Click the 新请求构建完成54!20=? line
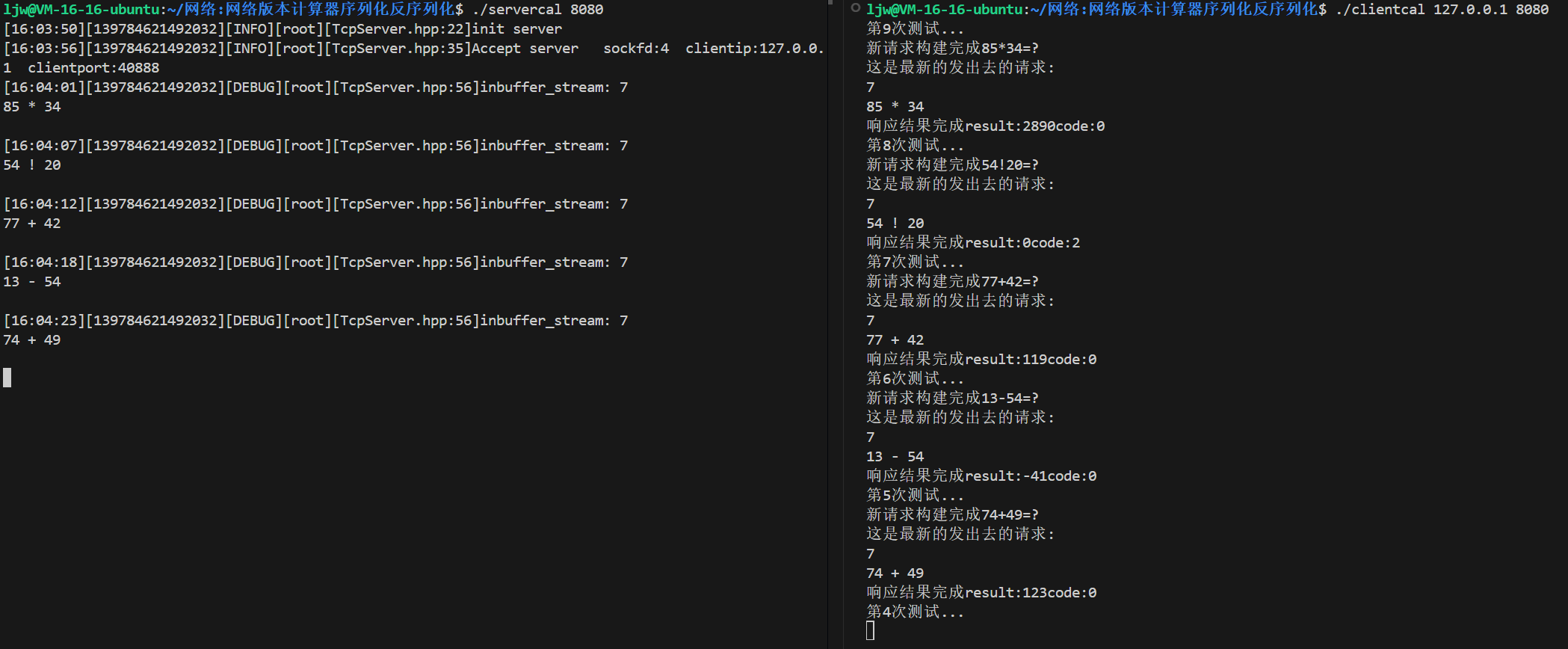The width and height of the screenshot is (1568, 649). pyautogui.click(x=951, y=165)
